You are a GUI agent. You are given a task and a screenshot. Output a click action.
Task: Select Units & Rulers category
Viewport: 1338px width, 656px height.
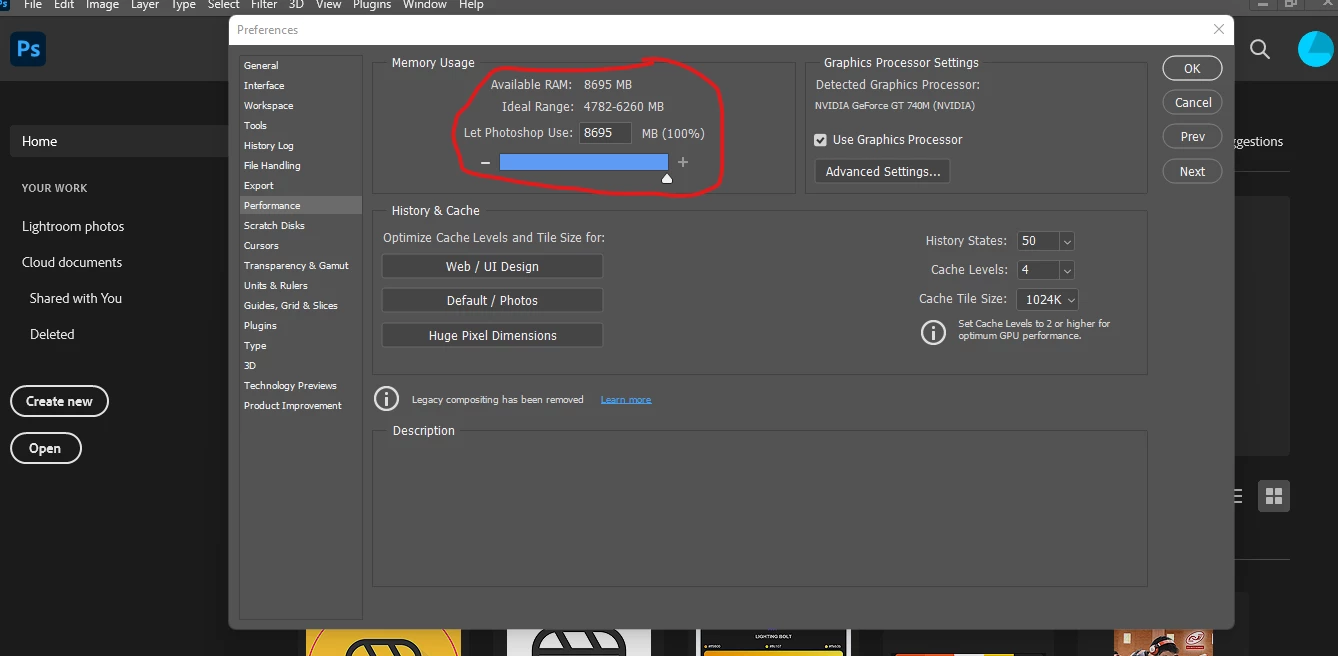click(x=301, y=285)
